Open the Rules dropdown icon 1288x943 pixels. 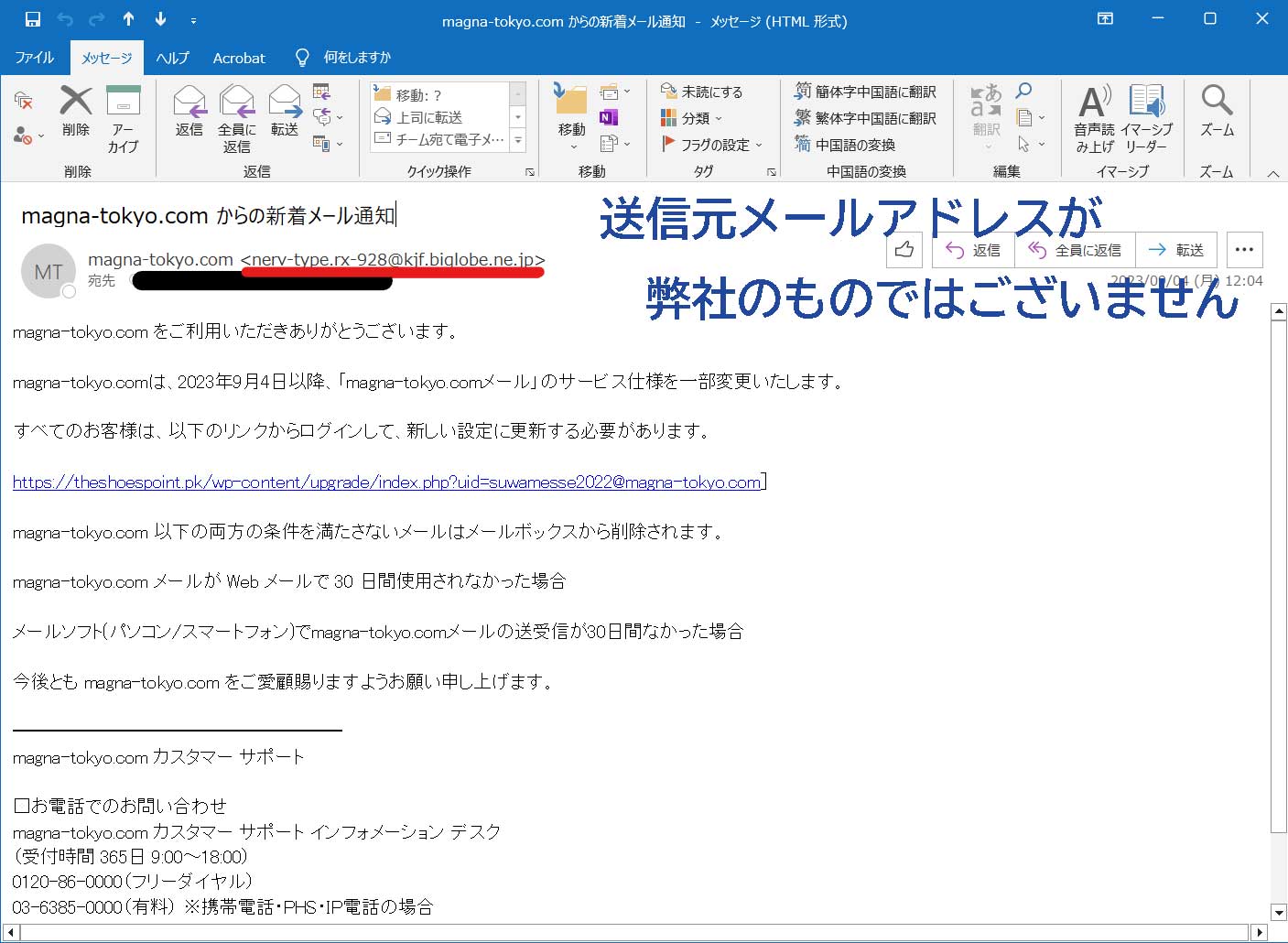pyautogui.click(x=614, y=92)
